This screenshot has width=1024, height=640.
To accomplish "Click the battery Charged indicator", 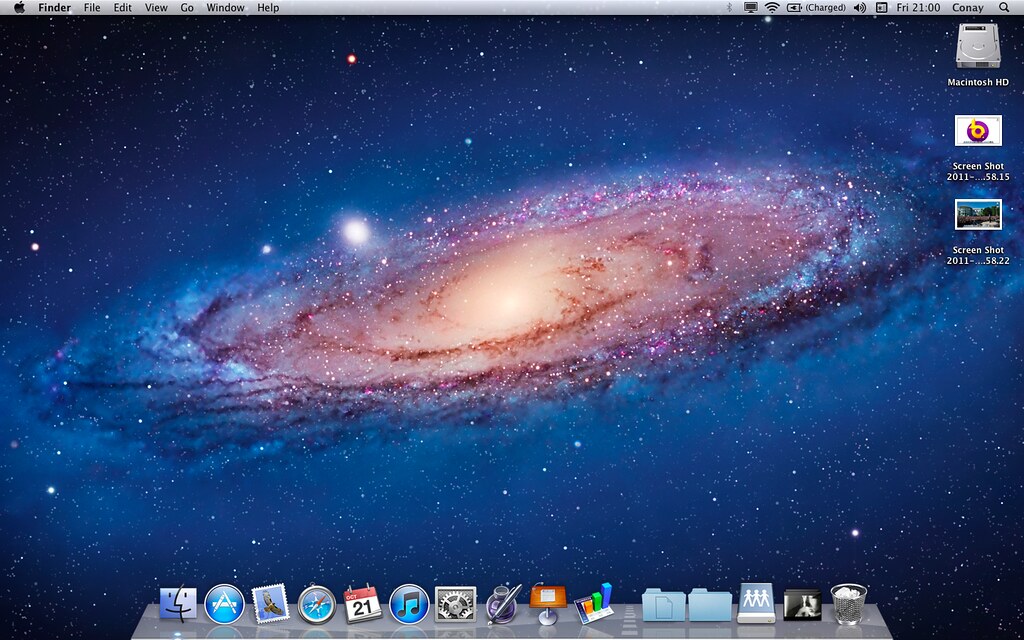I will point(816,8).
